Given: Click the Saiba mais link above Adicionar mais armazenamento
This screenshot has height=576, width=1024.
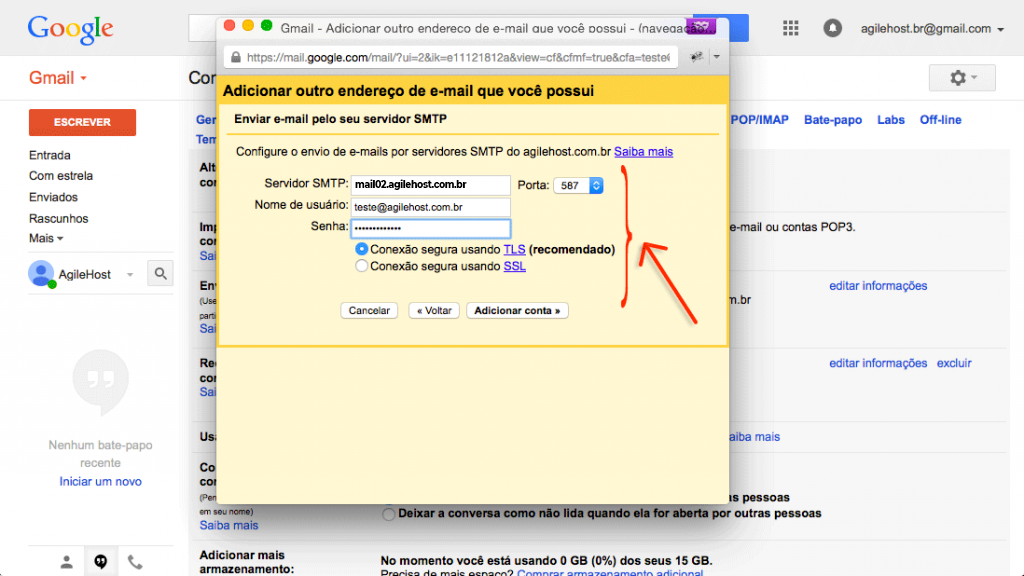Looking at the screenshot, I should 229,525.
